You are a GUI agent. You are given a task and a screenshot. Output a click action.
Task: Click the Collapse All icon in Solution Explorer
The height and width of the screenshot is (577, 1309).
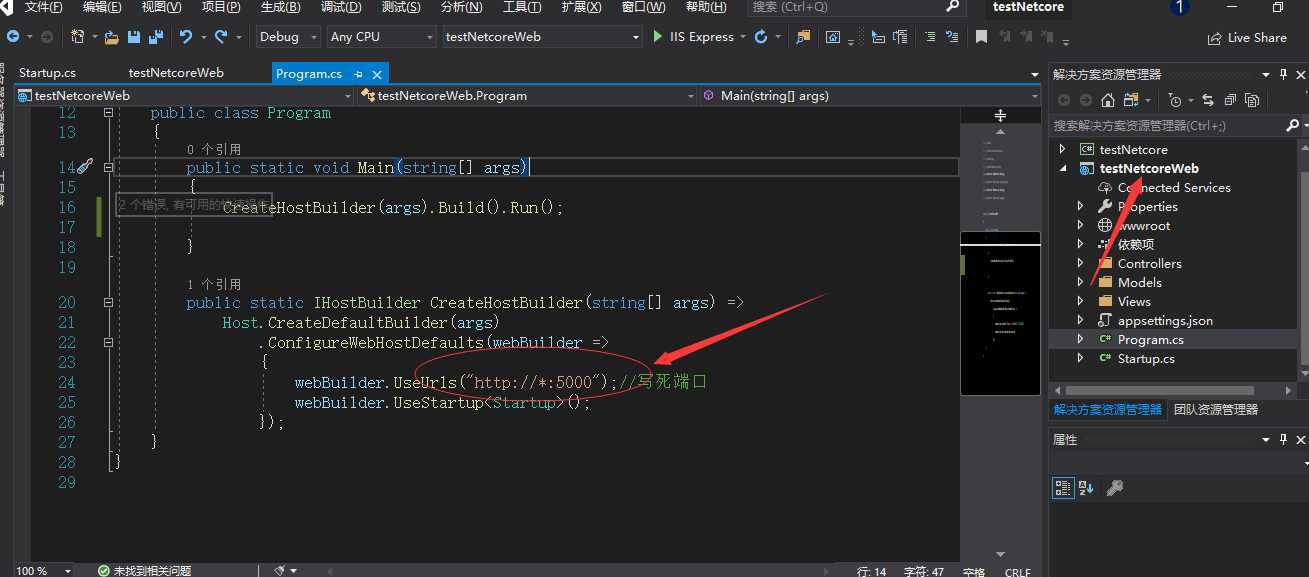tap(1229, 100)
